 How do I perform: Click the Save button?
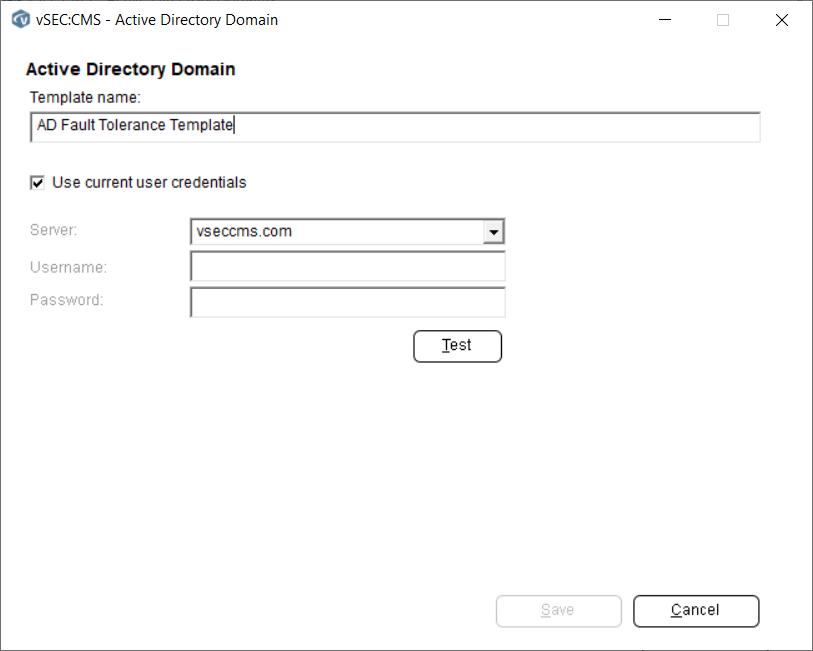(x=558, y=611)
